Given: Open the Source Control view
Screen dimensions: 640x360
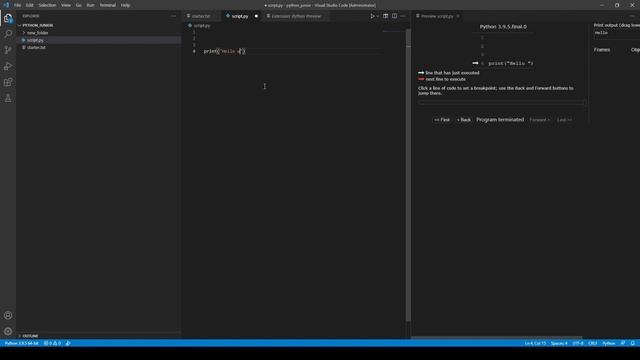Looking at the screenshot, I should (8, 50).
